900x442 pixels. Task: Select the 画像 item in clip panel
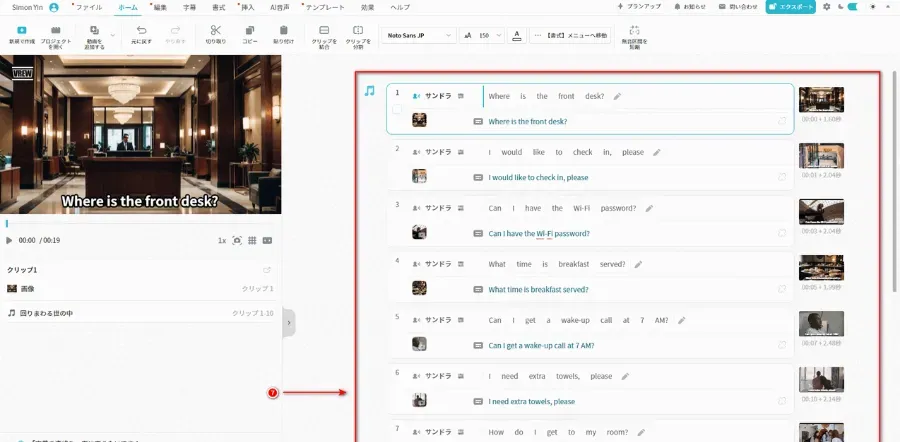(x=141, y=289)
